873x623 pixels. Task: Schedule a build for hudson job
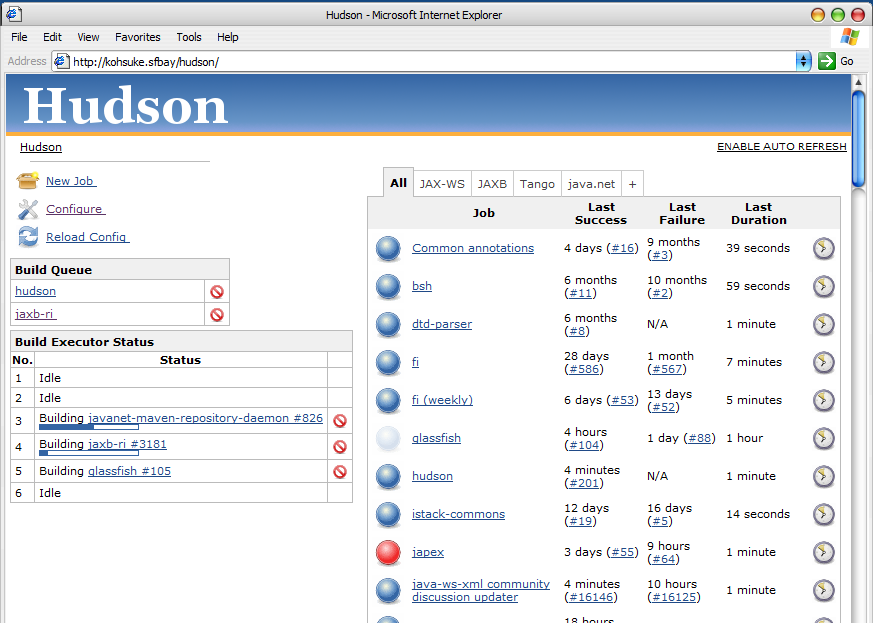(823, 476)
